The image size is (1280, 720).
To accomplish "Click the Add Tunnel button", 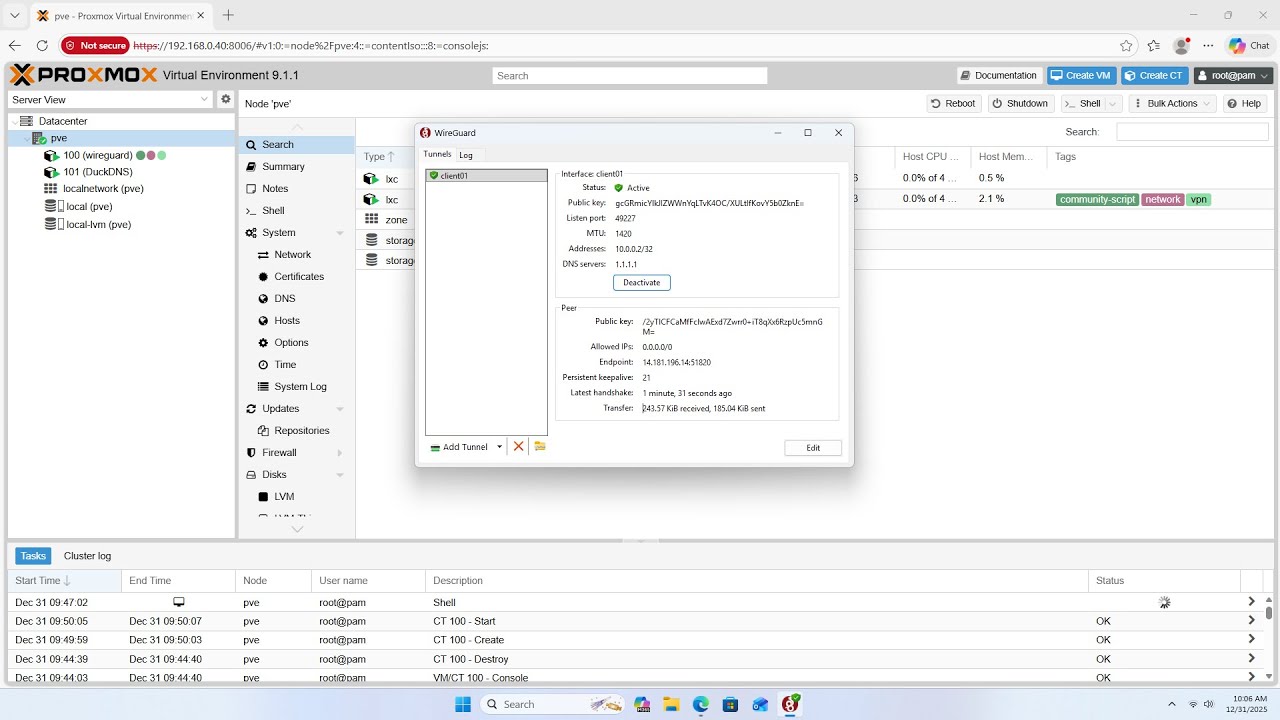I will coord(459,447).
